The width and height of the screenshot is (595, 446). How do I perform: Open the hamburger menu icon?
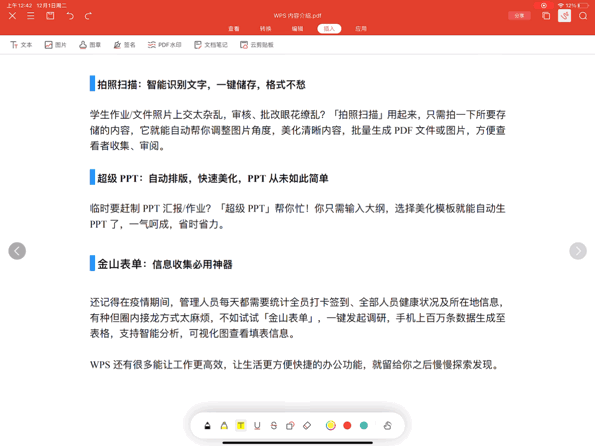[31, 16]
